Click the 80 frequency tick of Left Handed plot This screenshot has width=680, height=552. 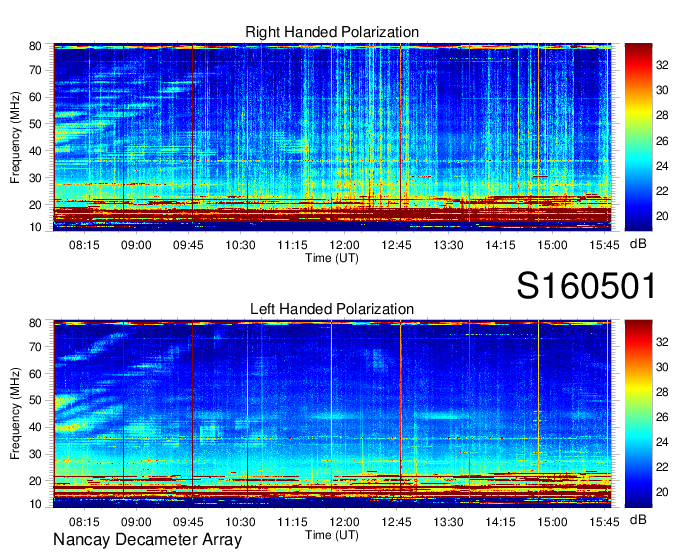pos(35,323)
